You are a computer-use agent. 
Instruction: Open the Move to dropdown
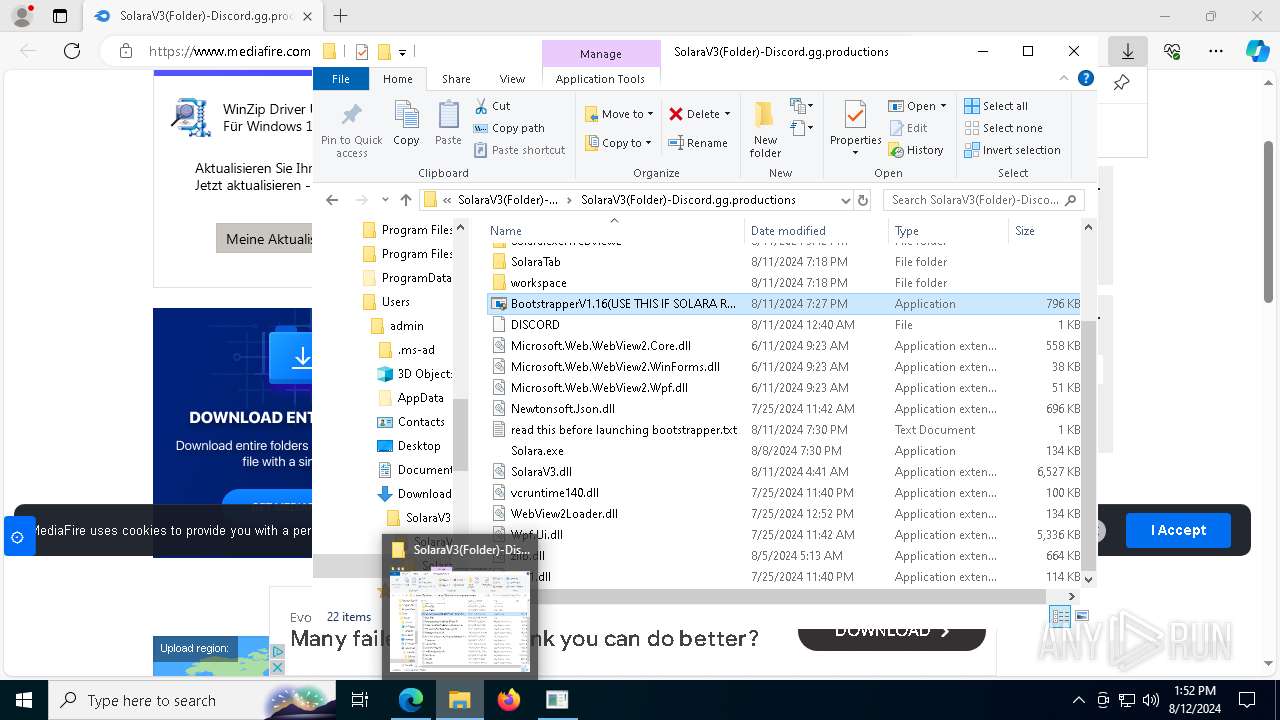coord(619,114)
